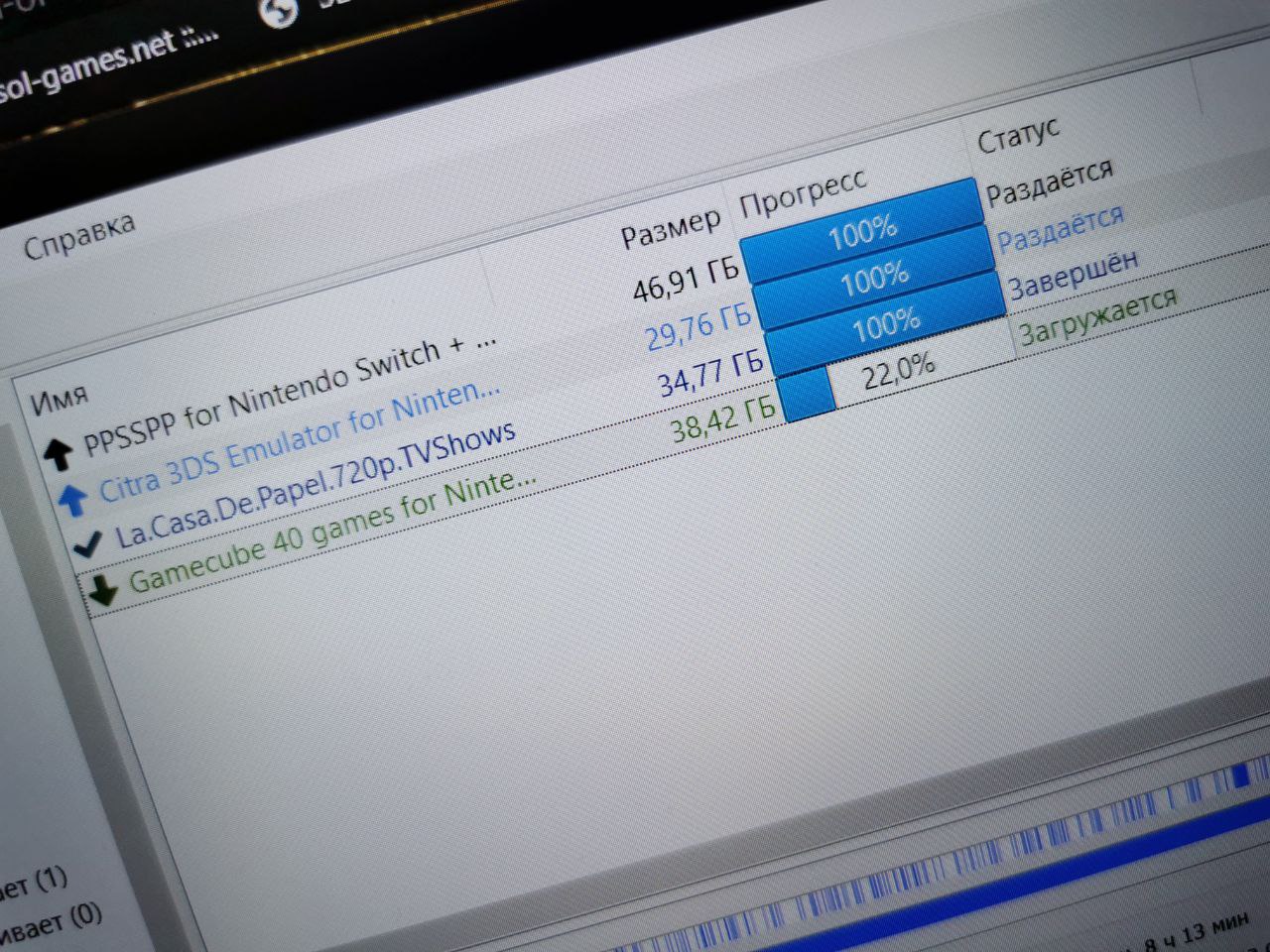Click the Раздаётся status of PPSSPP torrent
1270x952 pixels.
click(x=1049, y=181)
